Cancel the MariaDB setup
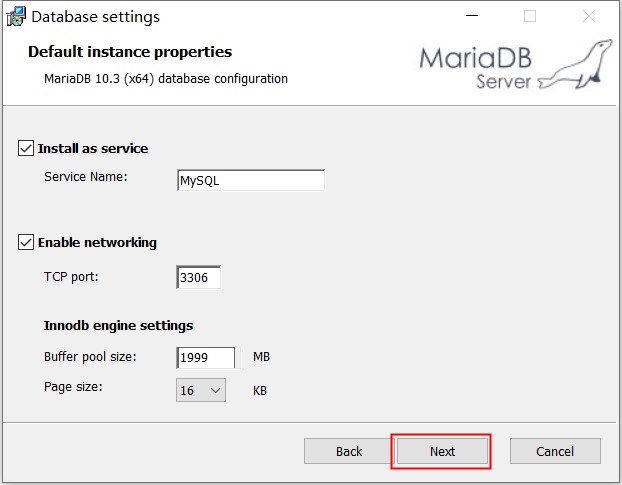 click(x=555, y=451)
